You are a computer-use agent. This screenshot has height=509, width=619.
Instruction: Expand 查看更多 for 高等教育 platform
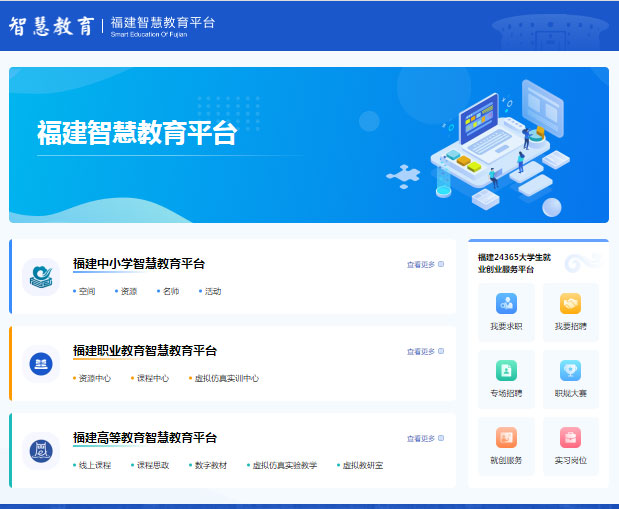pyautogui.click(x=425, y=439)
